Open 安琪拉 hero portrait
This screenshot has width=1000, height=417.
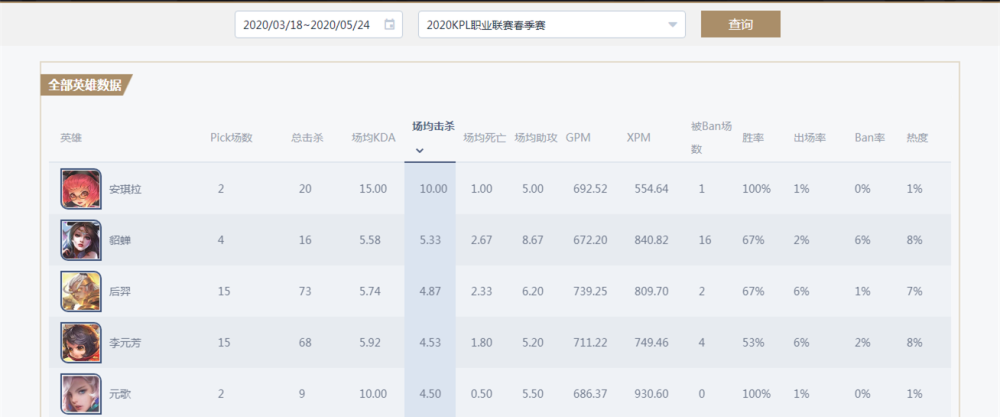[81, 189]
